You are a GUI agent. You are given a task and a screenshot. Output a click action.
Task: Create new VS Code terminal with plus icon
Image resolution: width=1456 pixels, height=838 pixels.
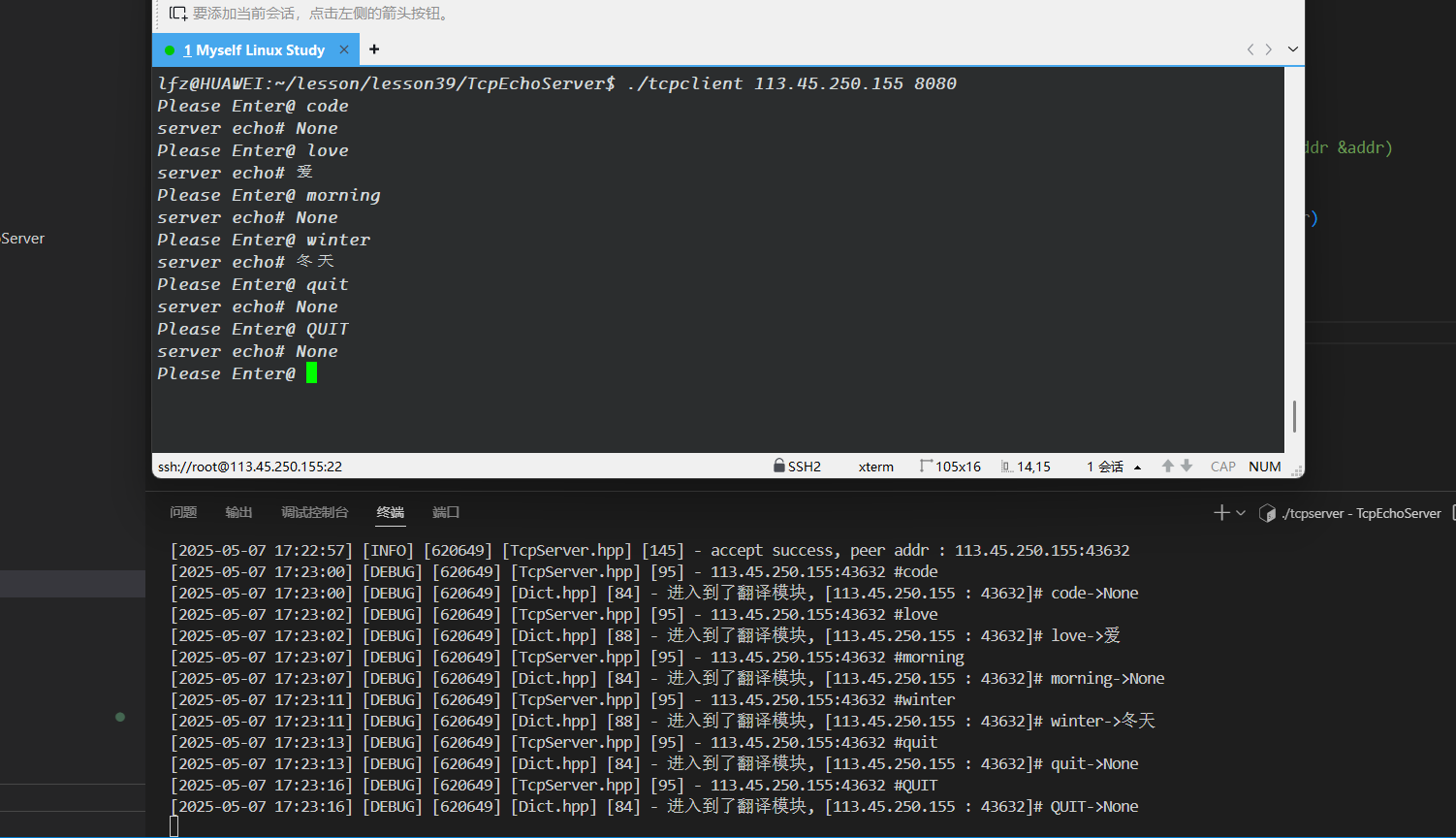click(1221, 513)
